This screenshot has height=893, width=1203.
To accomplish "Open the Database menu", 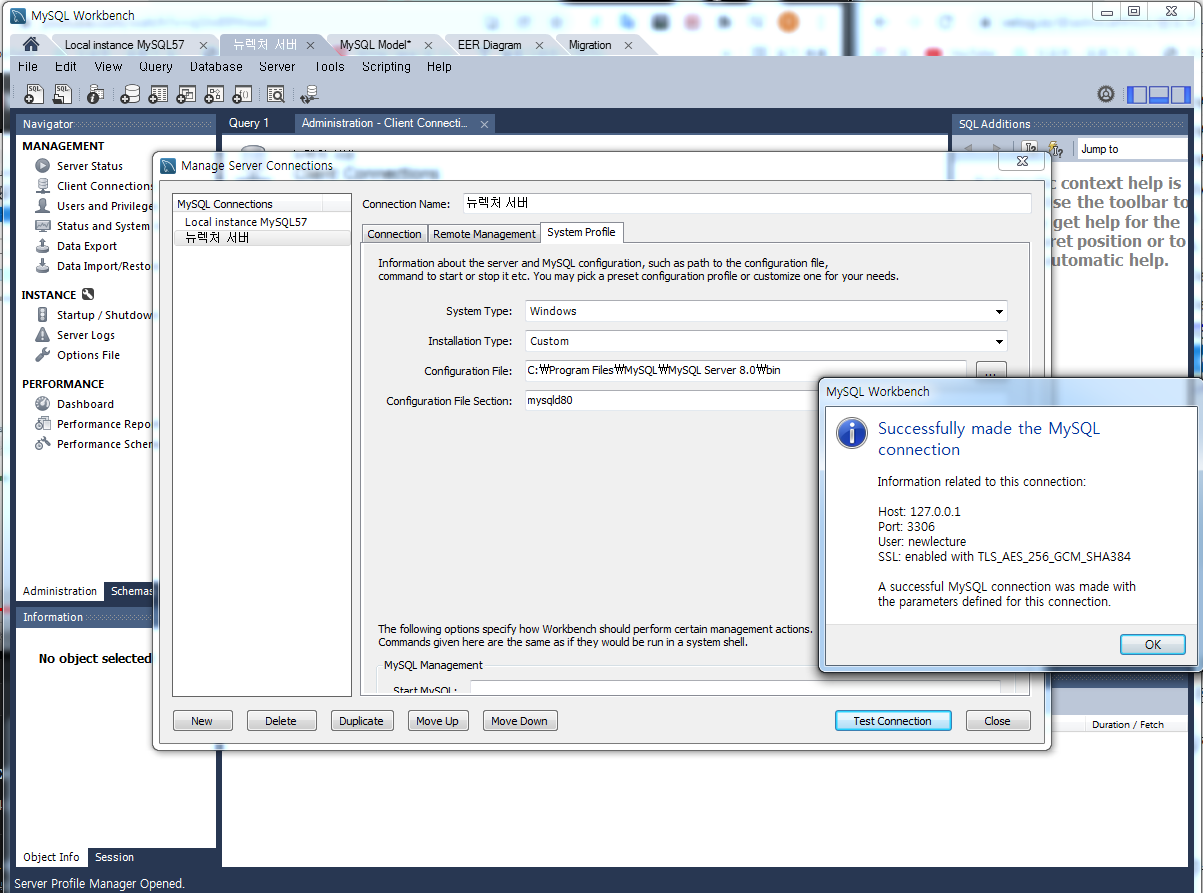I will pyautogui.click(x=216, y=67).
